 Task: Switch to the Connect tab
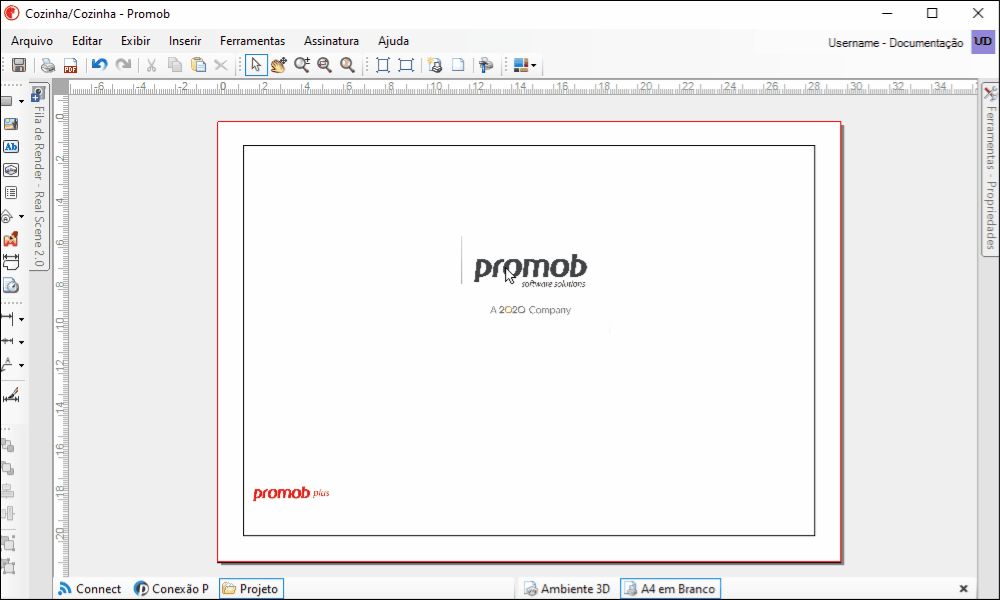click(x=89, y=589)
